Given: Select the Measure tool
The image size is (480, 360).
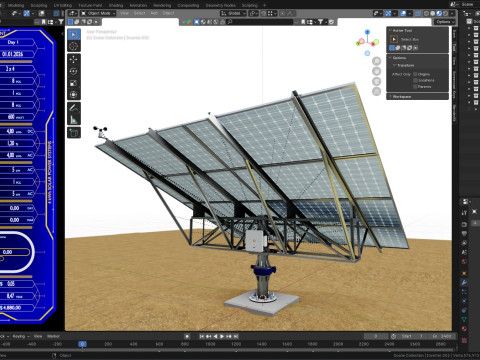Looking at the screenshot, I should click(x=74, y=120).
